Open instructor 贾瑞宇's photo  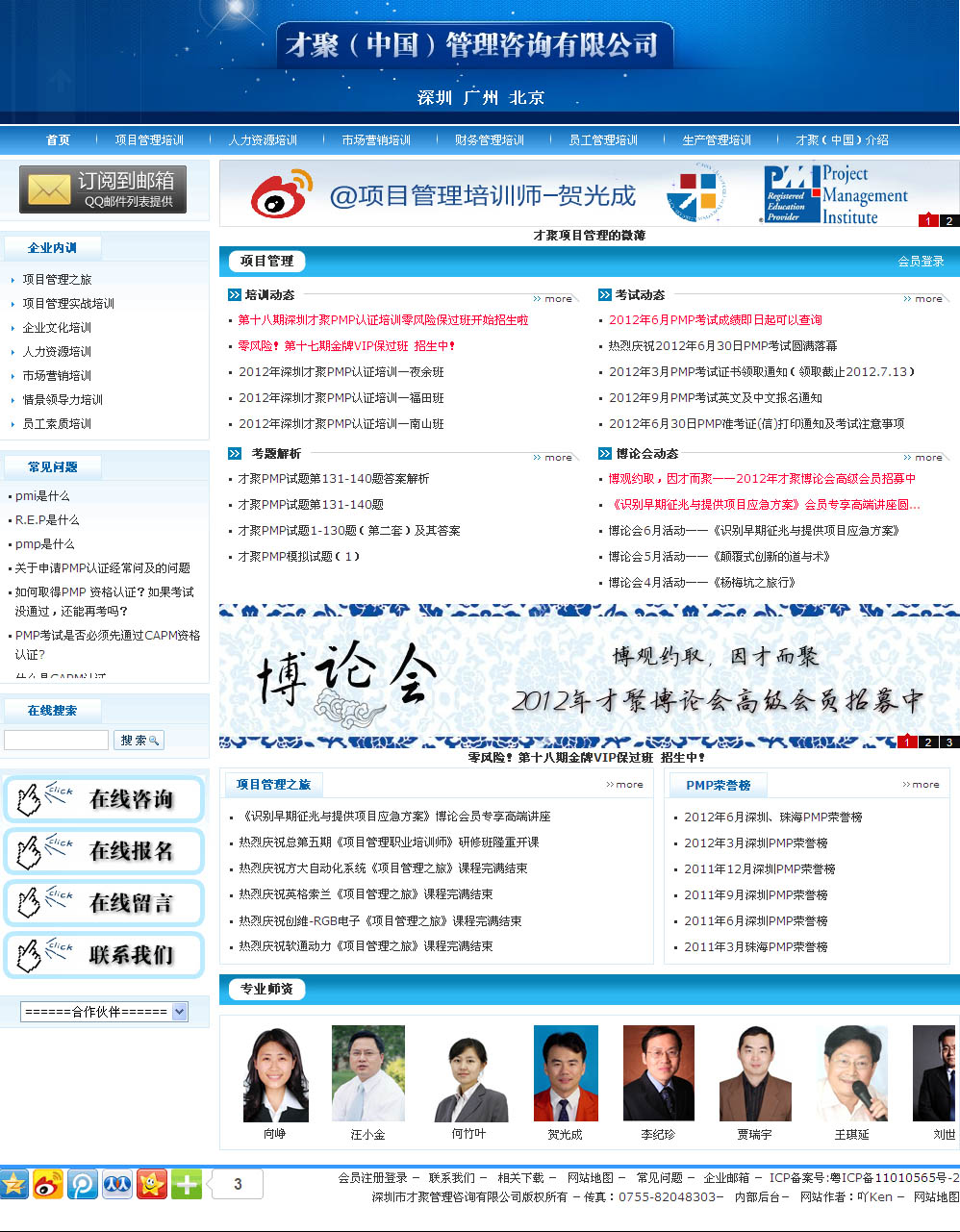point(755,1073)
